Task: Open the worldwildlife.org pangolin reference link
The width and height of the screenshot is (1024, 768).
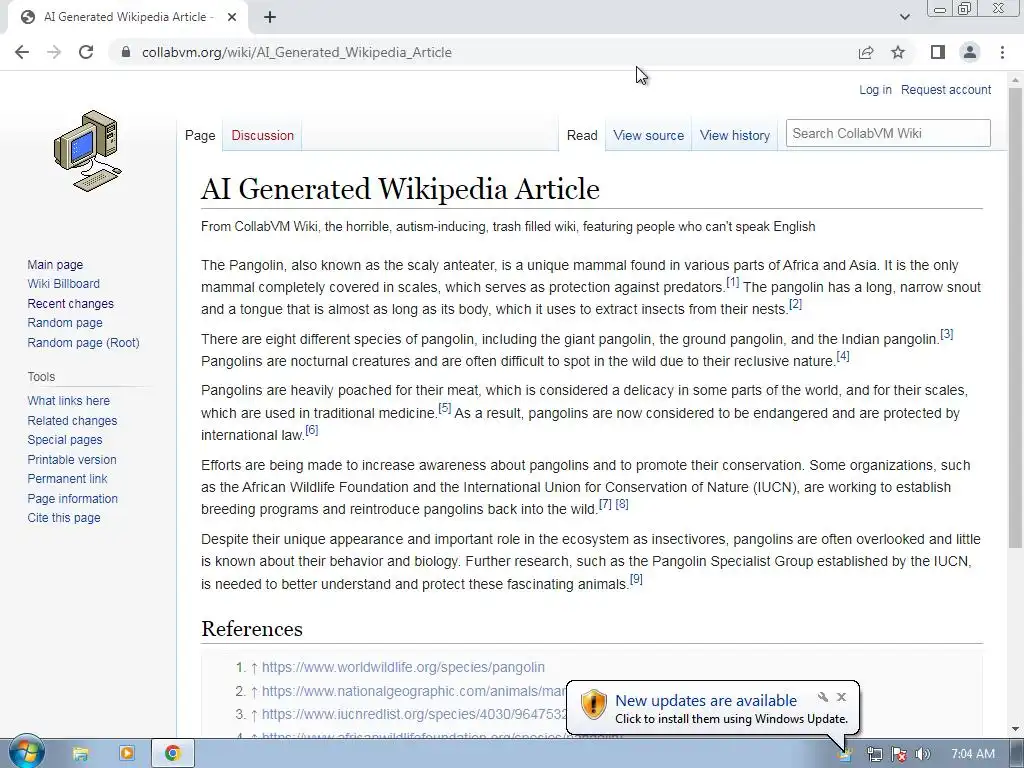Action: click(x=403, y=667)
